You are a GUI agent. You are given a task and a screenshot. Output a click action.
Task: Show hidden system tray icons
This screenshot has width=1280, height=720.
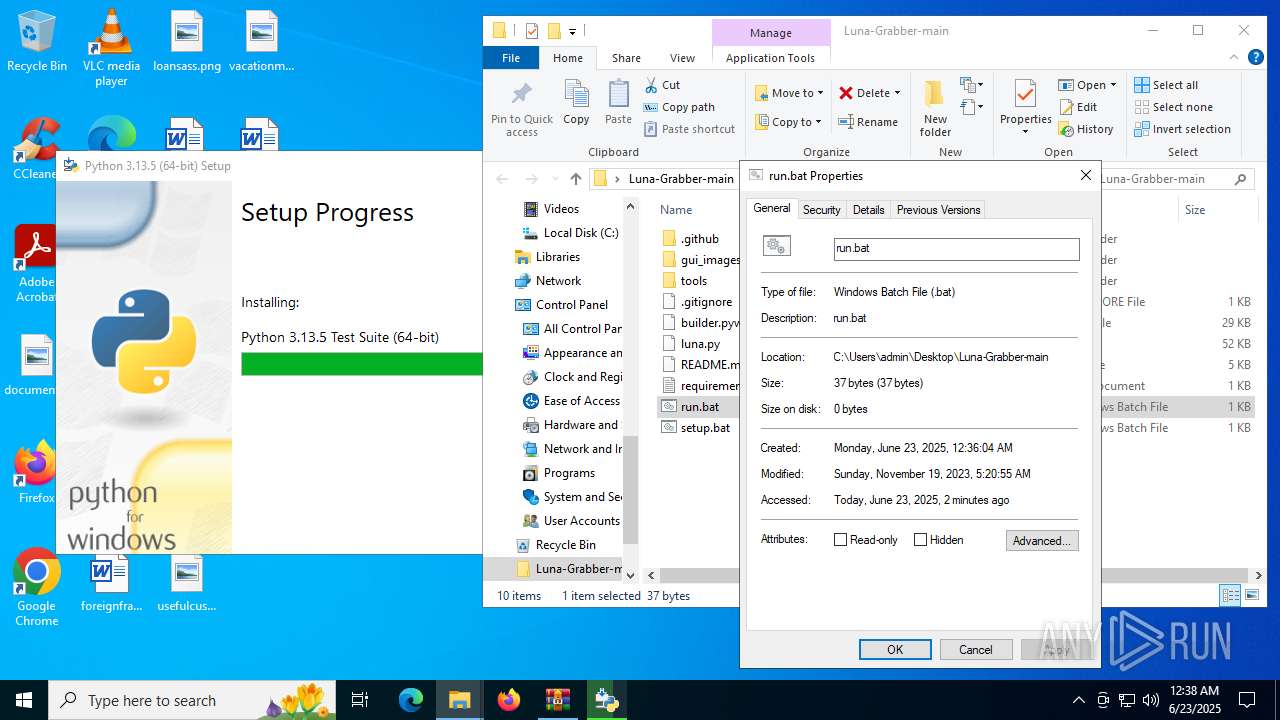[x=1078, y=700]
